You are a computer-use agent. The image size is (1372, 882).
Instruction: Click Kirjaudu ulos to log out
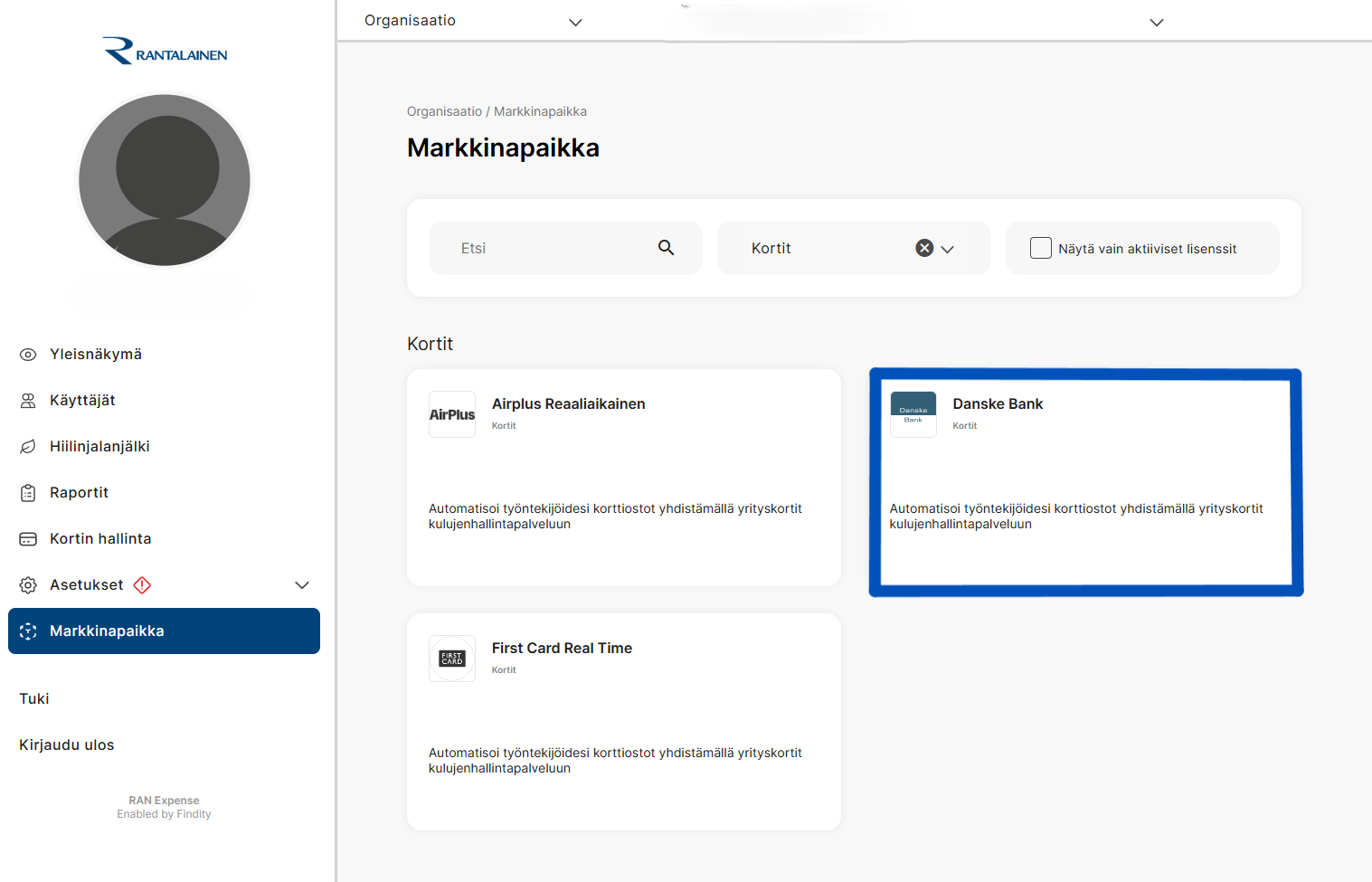coord(67,745)
